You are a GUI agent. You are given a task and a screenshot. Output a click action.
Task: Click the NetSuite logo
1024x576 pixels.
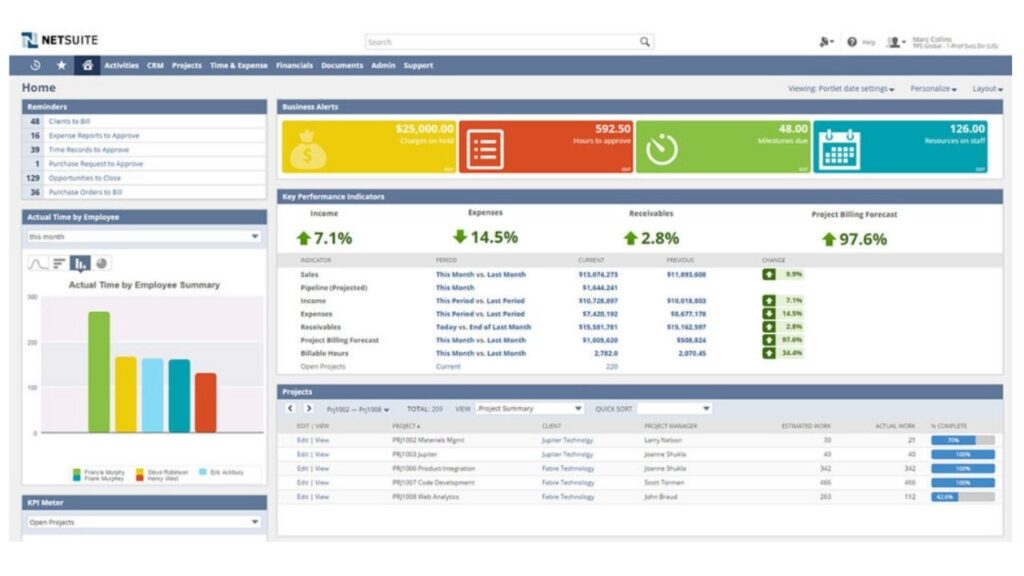59,40
